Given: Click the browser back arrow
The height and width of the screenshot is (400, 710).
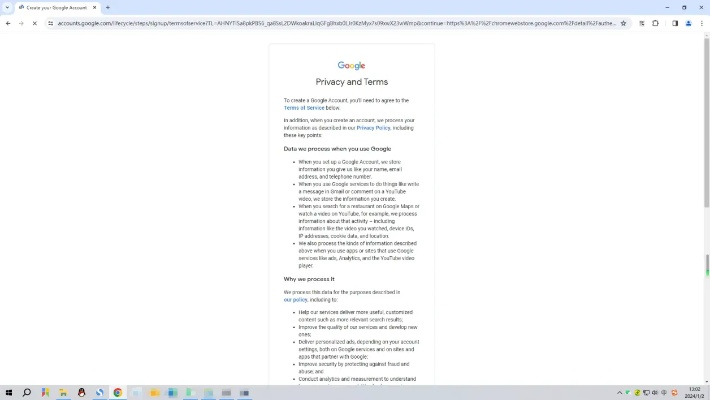Looking at the screenshot, I should tap(8, 23).
